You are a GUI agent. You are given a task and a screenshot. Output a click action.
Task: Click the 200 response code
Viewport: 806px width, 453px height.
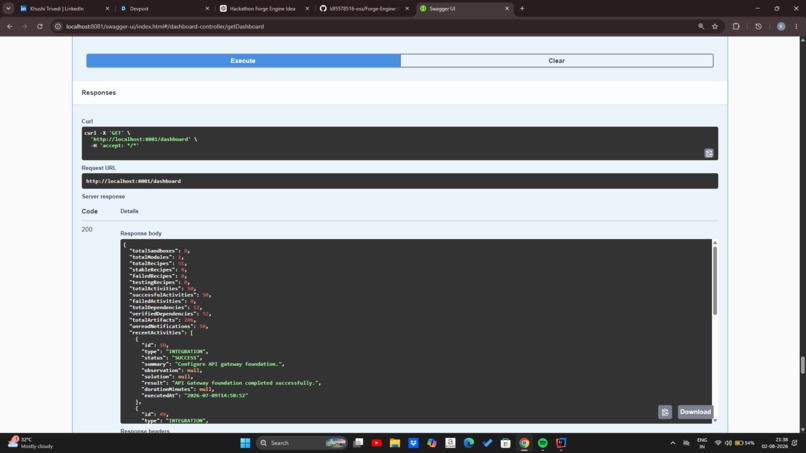(87, 229)
